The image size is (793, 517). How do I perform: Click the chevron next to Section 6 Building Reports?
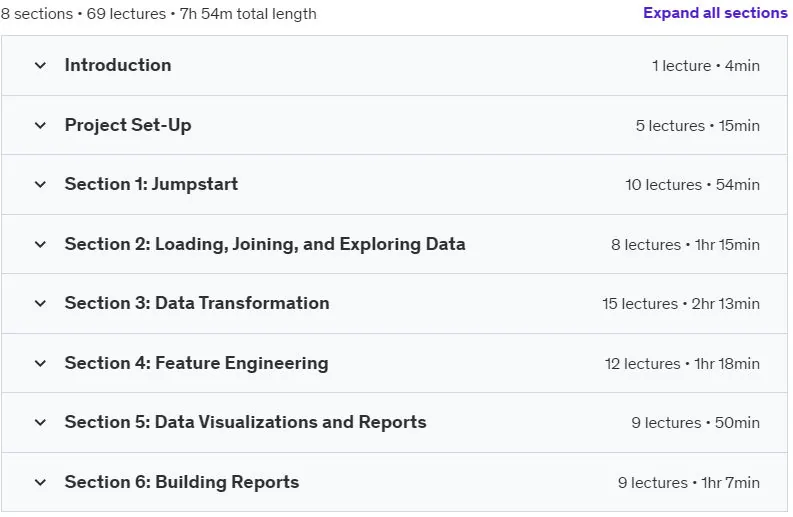40,482
